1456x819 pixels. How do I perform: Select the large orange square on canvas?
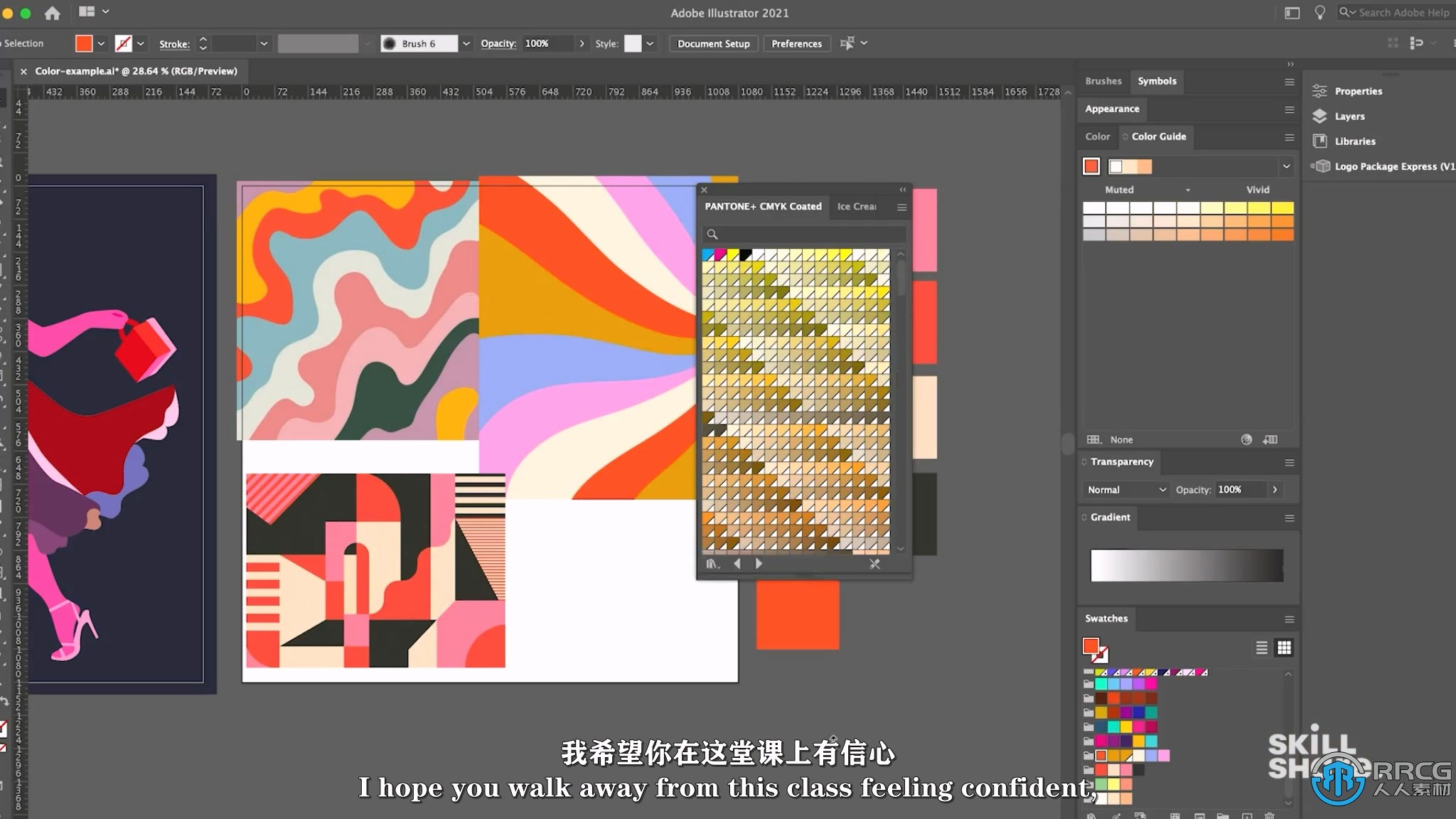798,615
